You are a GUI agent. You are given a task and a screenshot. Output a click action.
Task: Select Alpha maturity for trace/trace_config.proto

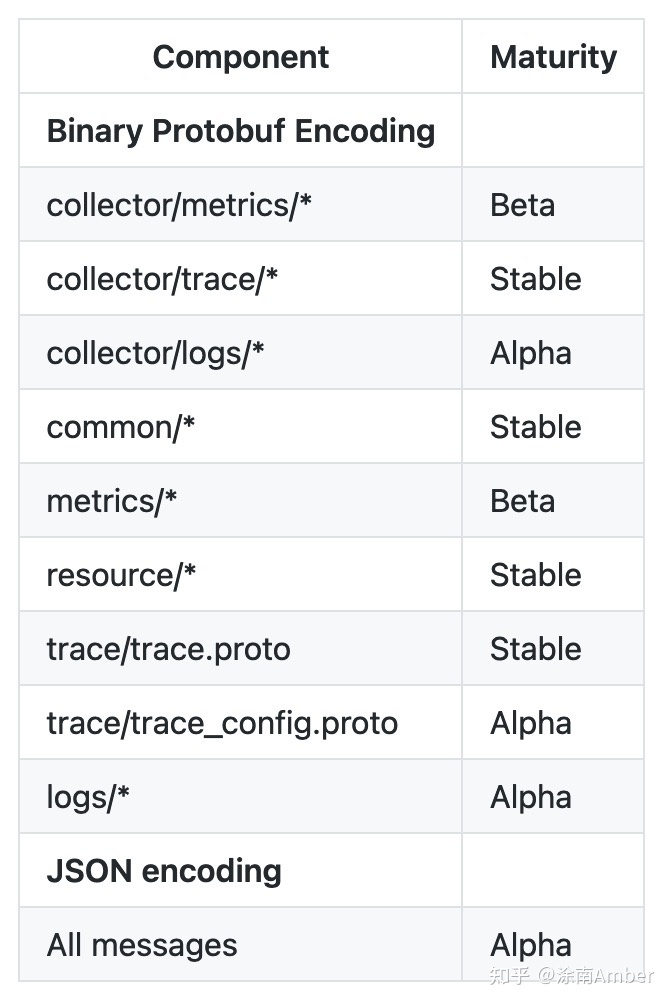point(531,723)
